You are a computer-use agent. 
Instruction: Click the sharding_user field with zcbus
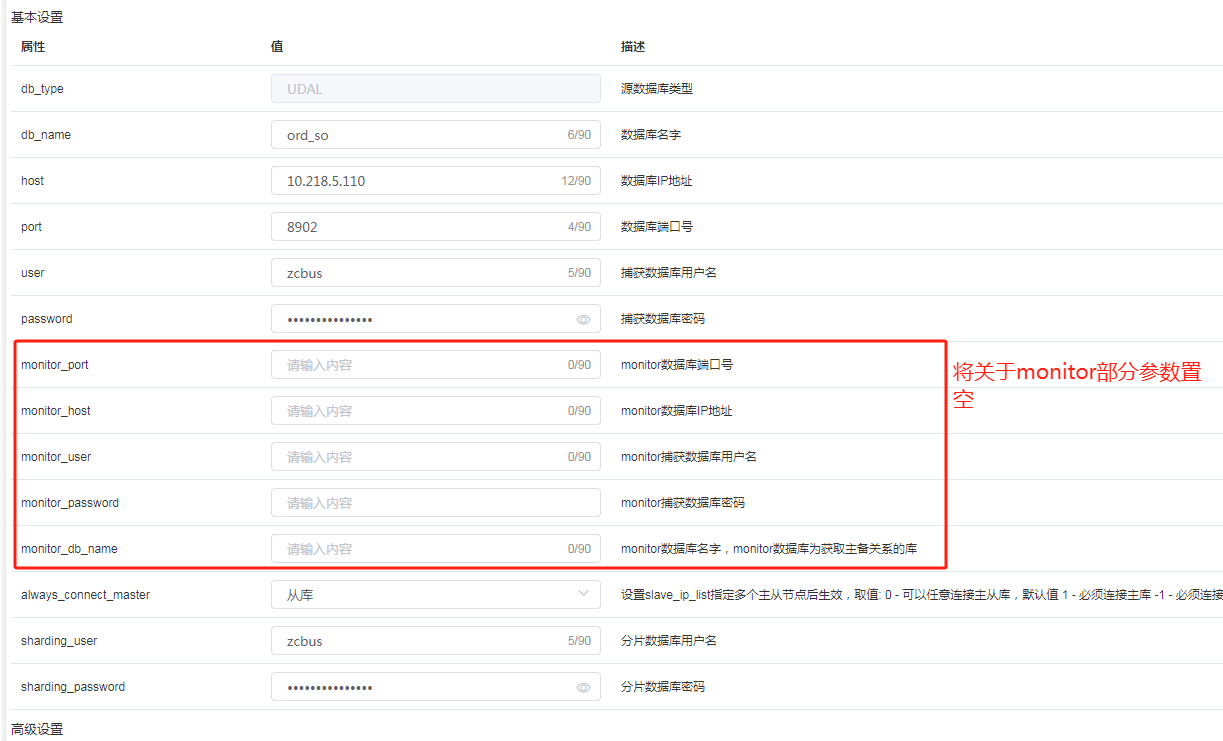420,641
